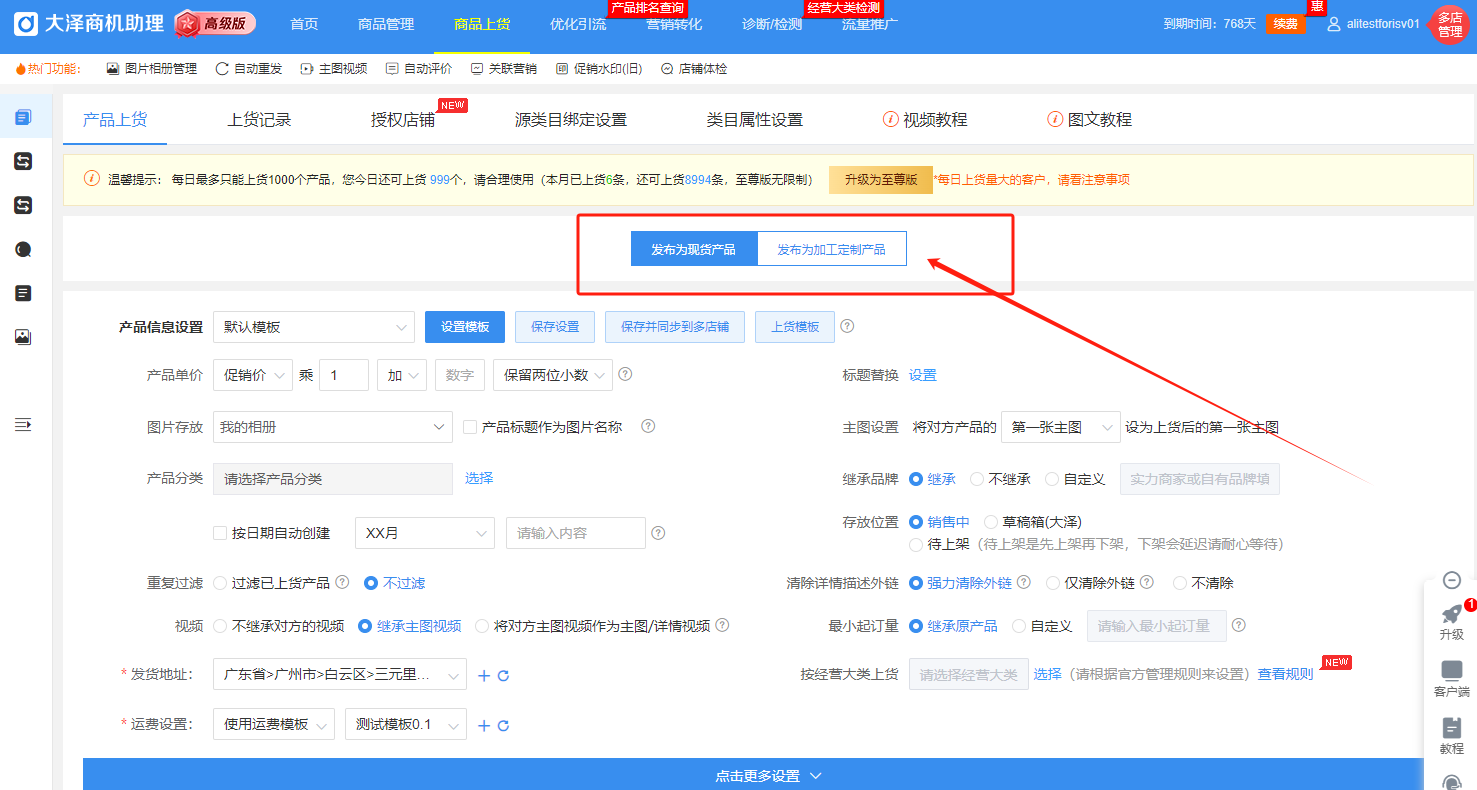
Task: Refresh the 发货地址 list
Action: (x=504, y=675)
